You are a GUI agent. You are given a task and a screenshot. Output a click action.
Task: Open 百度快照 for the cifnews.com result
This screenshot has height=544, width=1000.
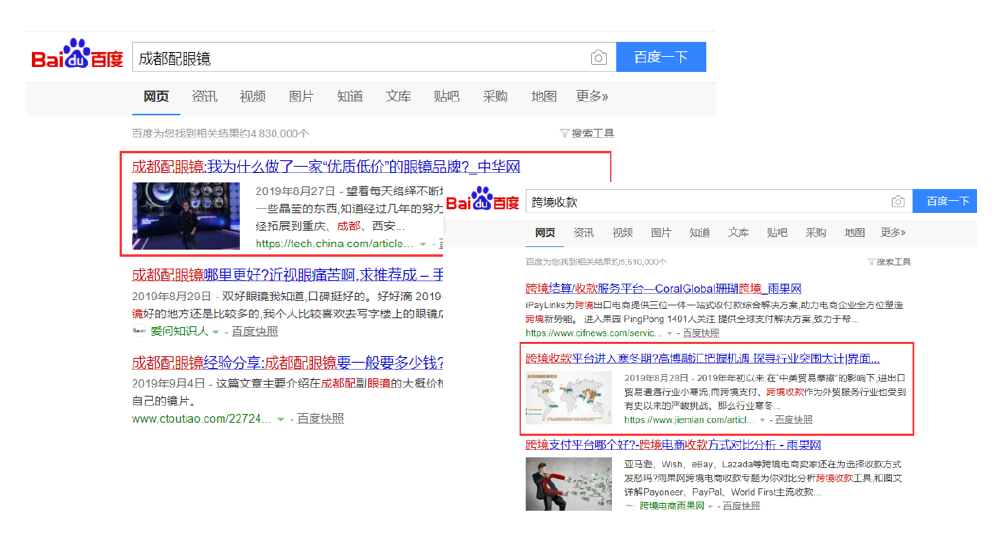pyautogui.click(x=702, y=334)
